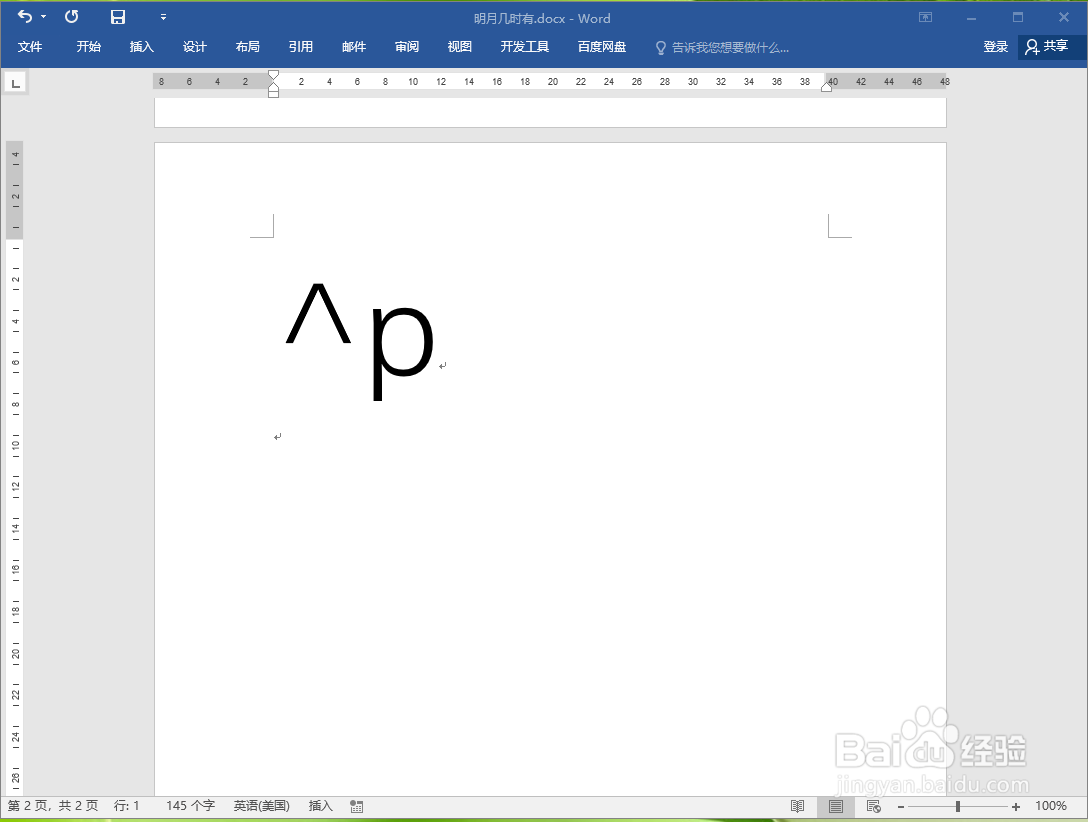Click 登录 to sign in

[996, 46]
